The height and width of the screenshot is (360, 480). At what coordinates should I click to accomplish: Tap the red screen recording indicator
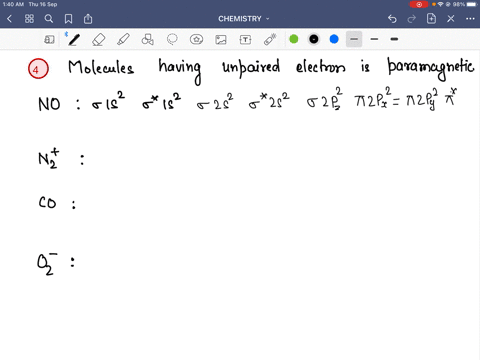point(419,4)
